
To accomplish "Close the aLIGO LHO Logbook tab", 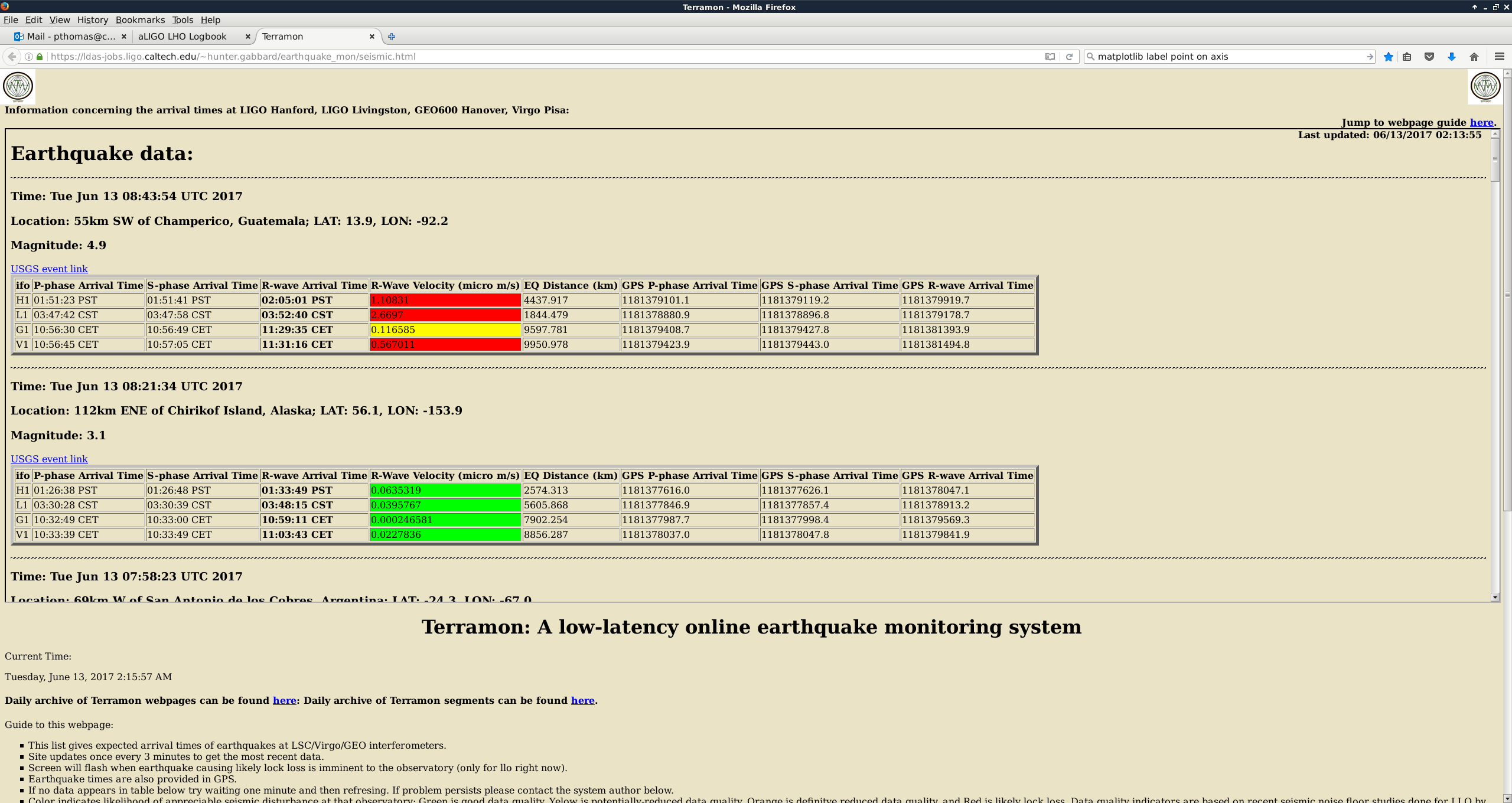I will 247,37.
